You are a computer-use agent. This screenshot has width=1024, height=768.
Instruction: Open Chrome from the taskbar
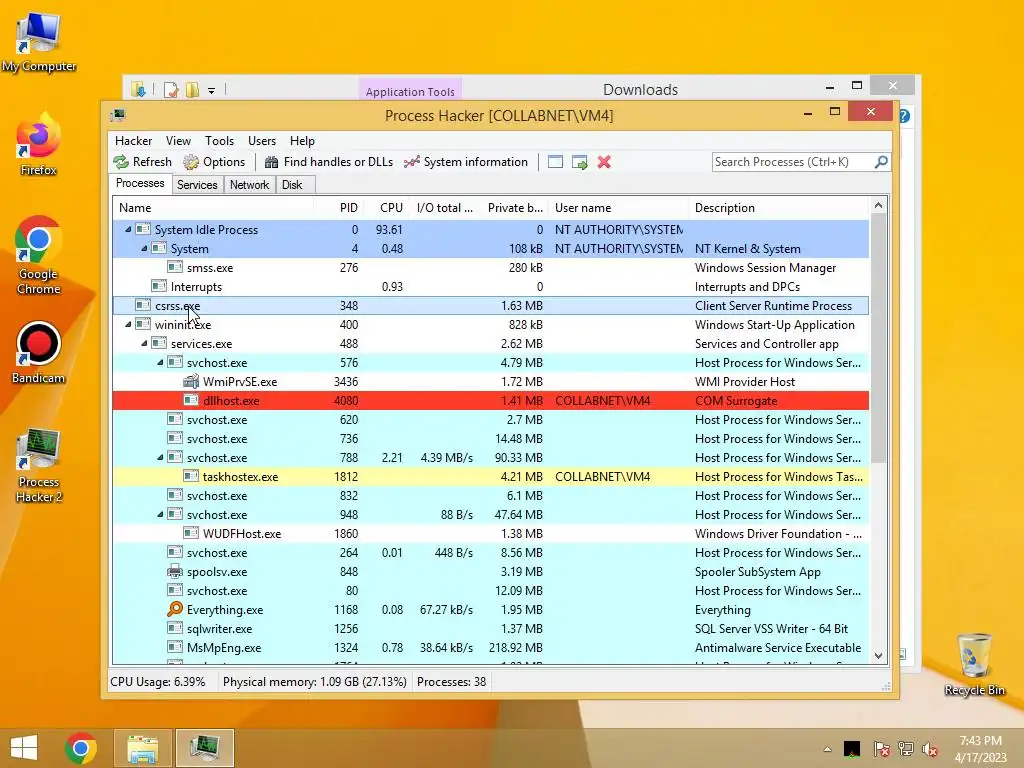tap(80, 748)
